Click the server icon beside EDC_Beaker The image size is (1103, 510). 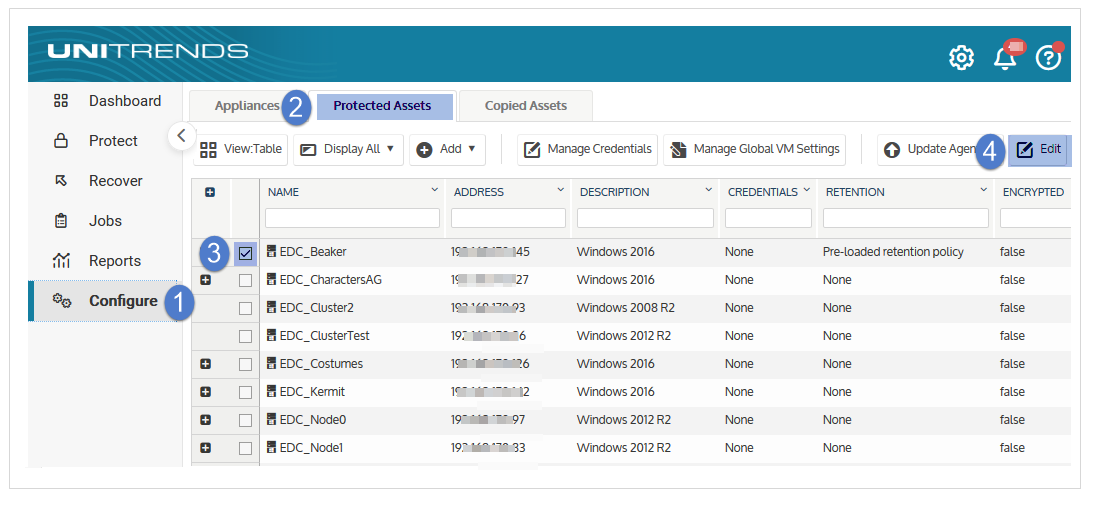point(272,251)
